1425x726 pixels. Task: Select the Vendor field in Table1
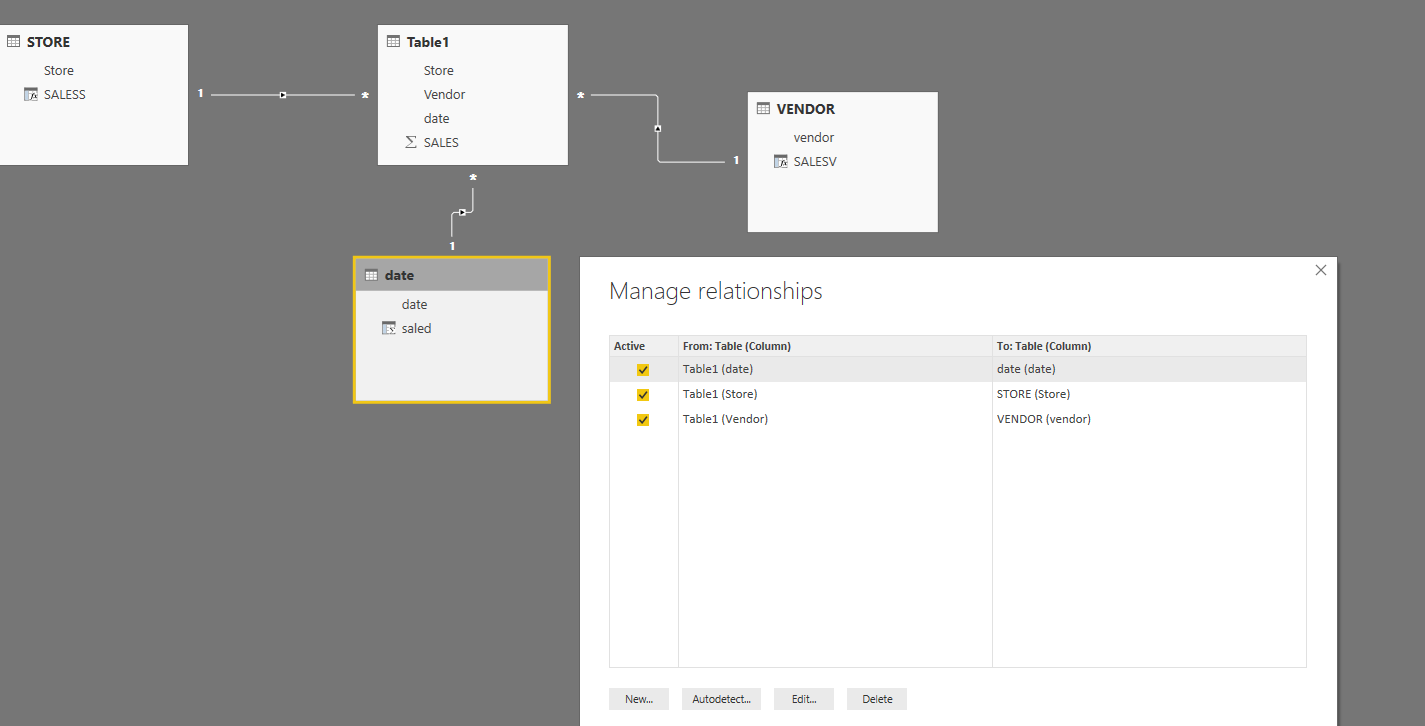pyautogui.click(x=445, y=95)
